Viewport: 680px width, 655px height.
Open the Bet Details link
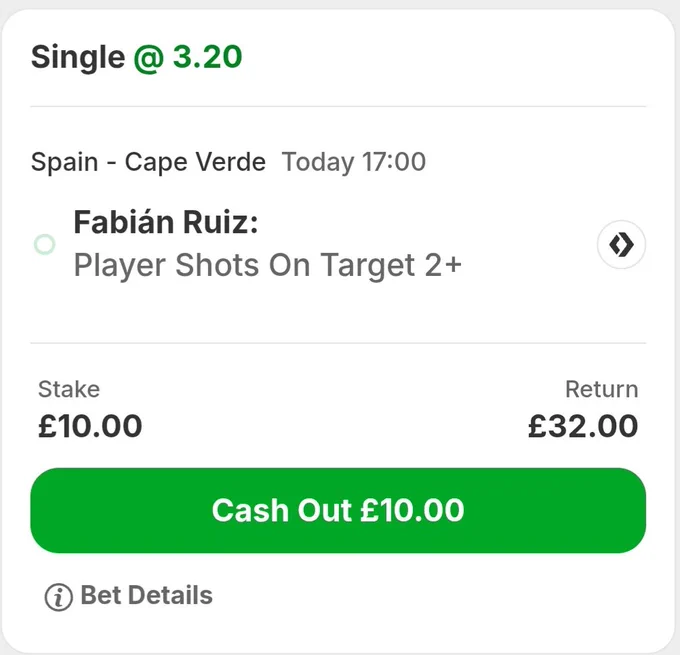pos(147,595)
